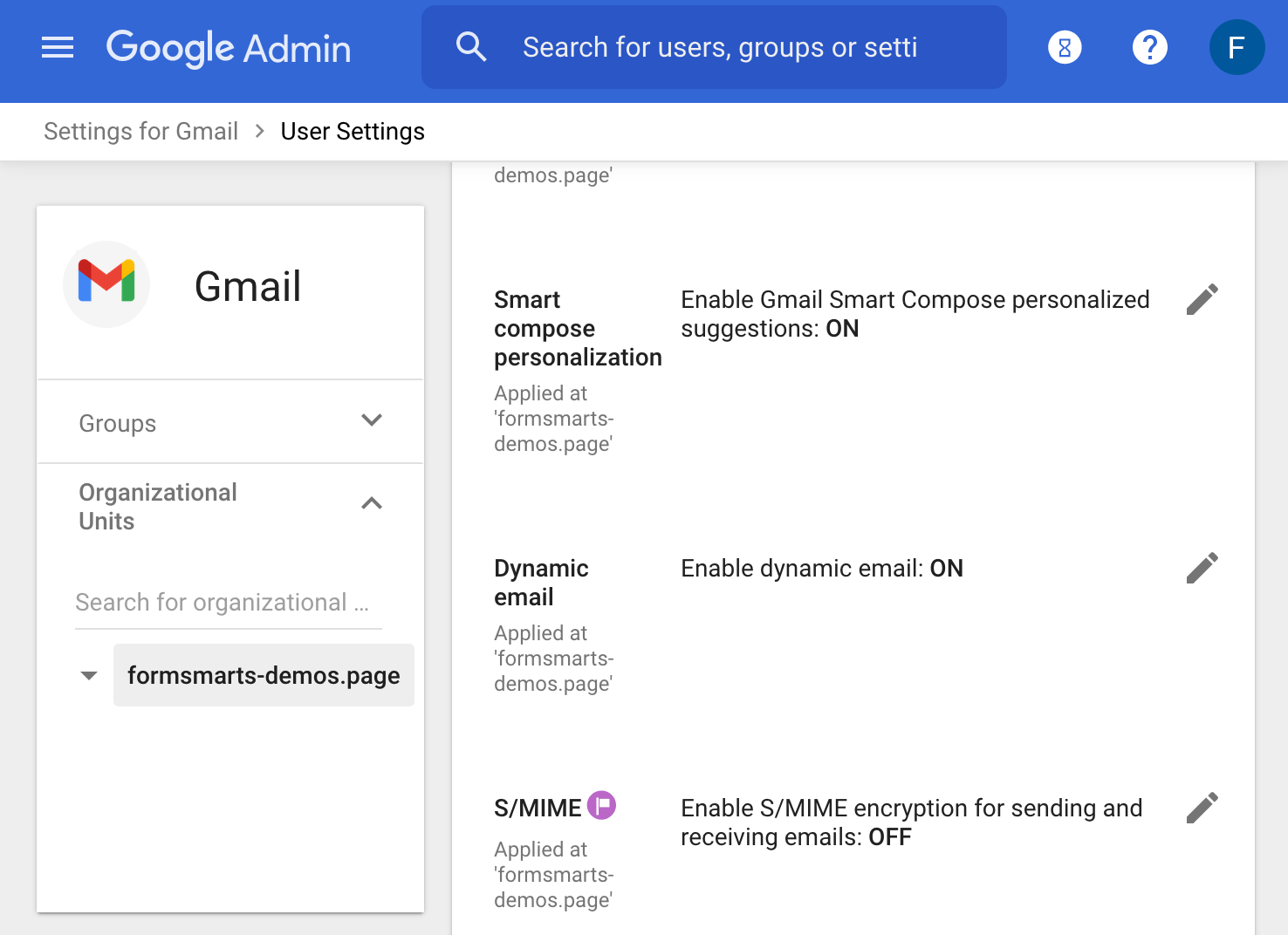This screenshot has height=935, width=1288.
Task: Collapse the Organizational Units section
Action: click(x=230, y=506)
